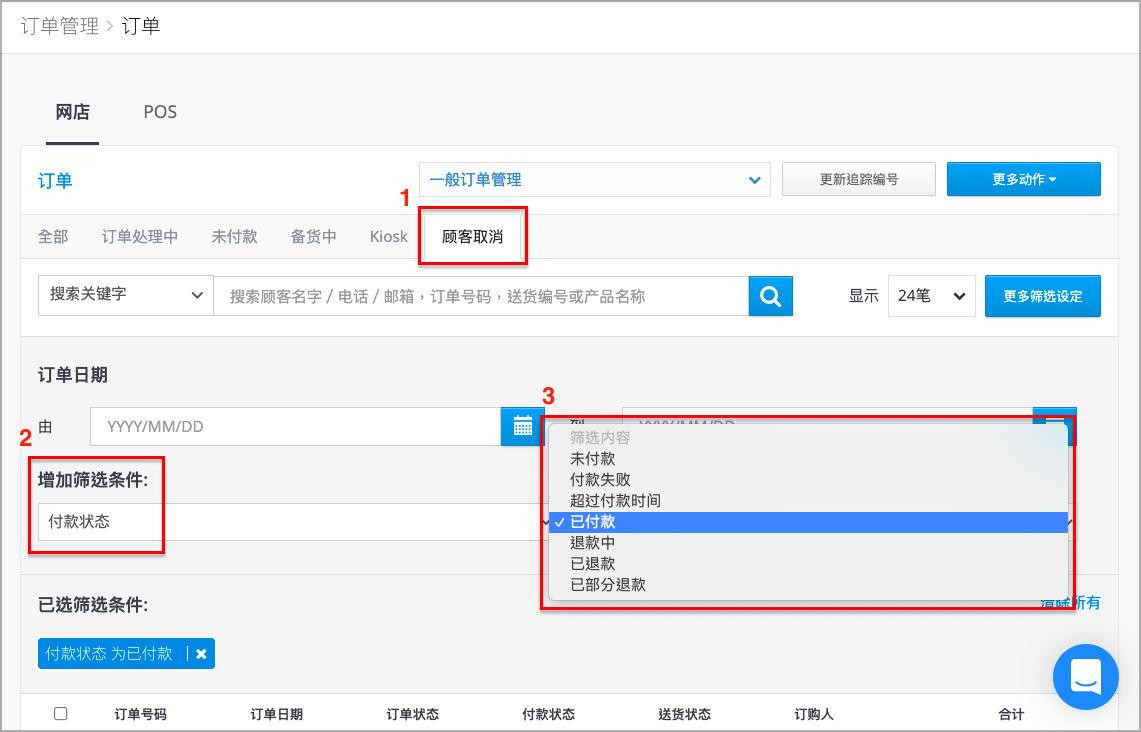Open the live chat bubble icon
Image resolution: width=1141 pixels, height=732 pixels.
pyautogui.click(x=1086, y=677)
